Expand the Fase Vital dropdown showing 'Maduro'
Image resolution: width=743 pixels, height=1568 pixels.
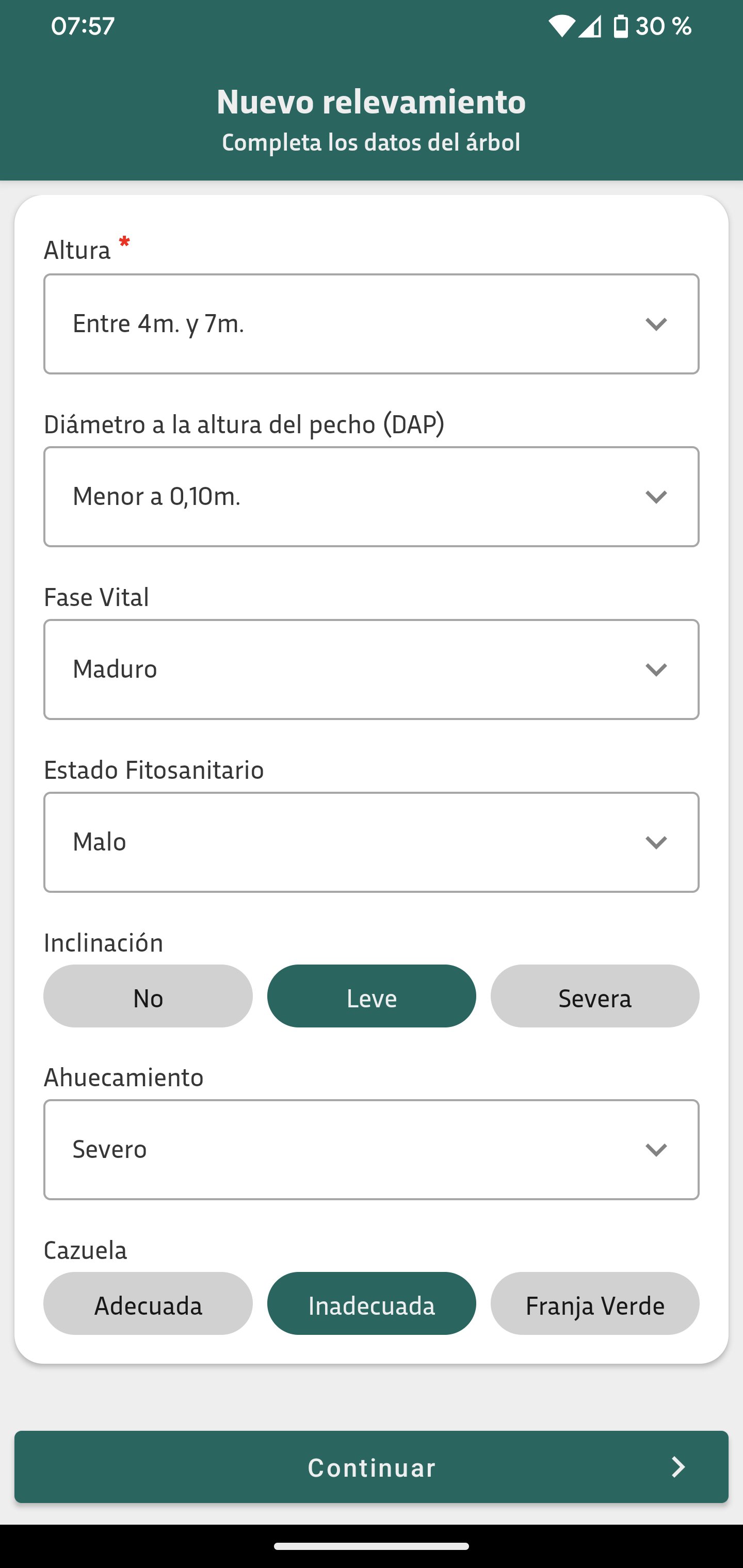point(341,669)
